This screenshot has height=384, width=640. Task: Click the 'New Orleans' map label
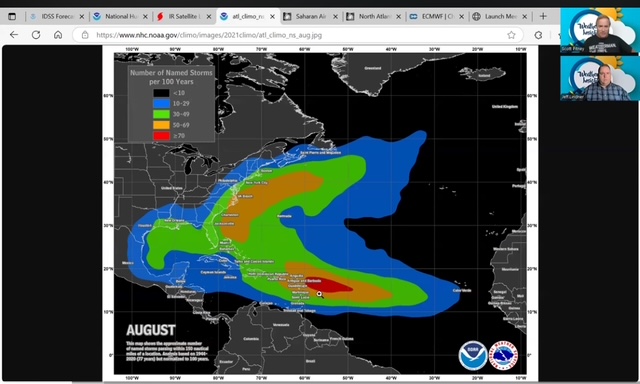[x=174, y=220]
